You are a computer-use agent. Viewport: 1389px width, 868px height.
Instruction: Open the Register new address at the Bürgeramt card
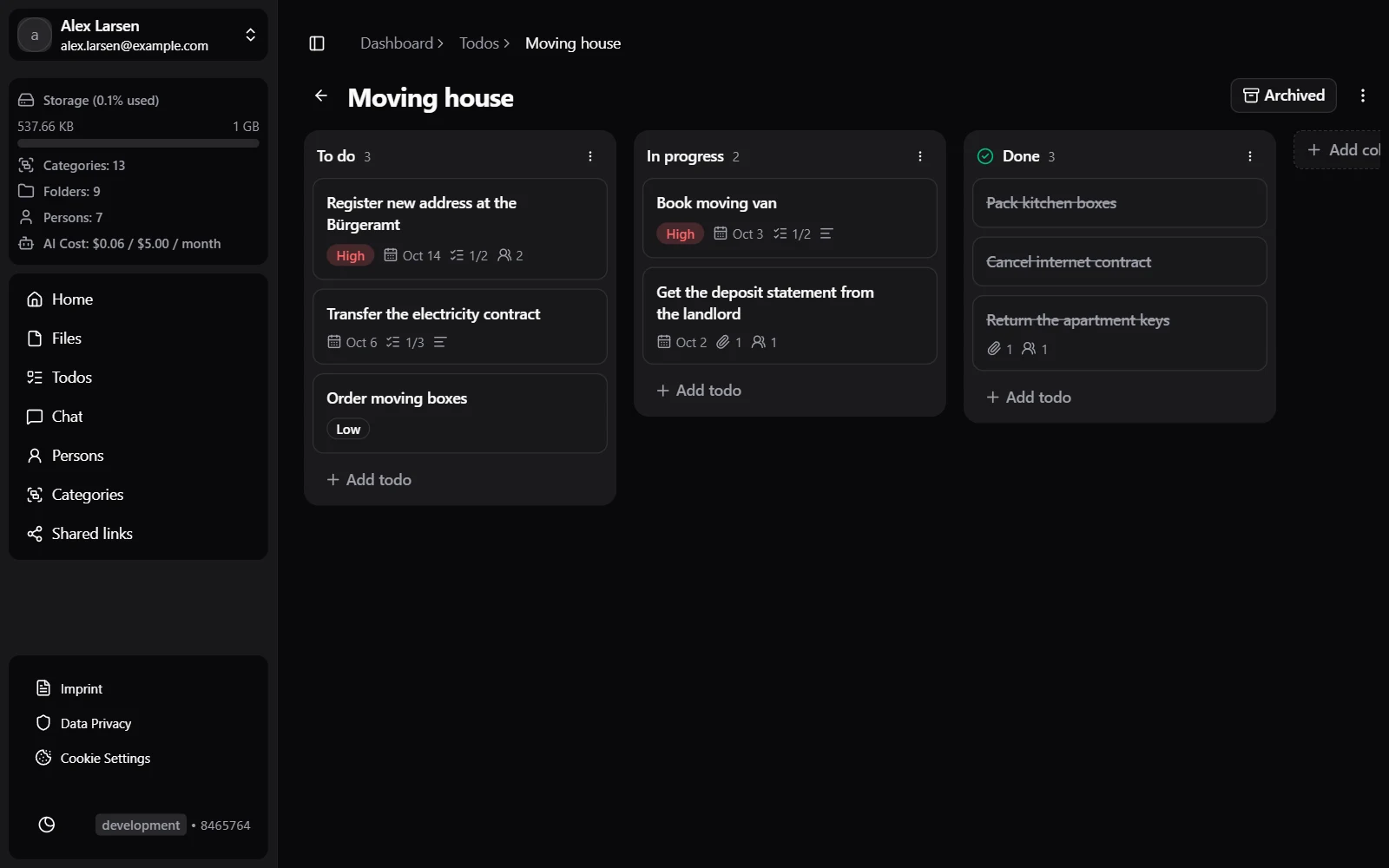tap(460, 229)
